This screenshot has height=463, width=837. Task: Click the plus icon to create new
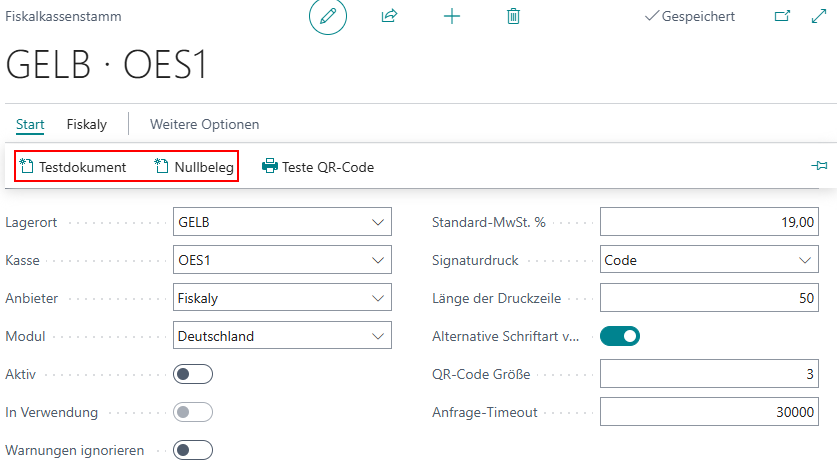(452, 17)
